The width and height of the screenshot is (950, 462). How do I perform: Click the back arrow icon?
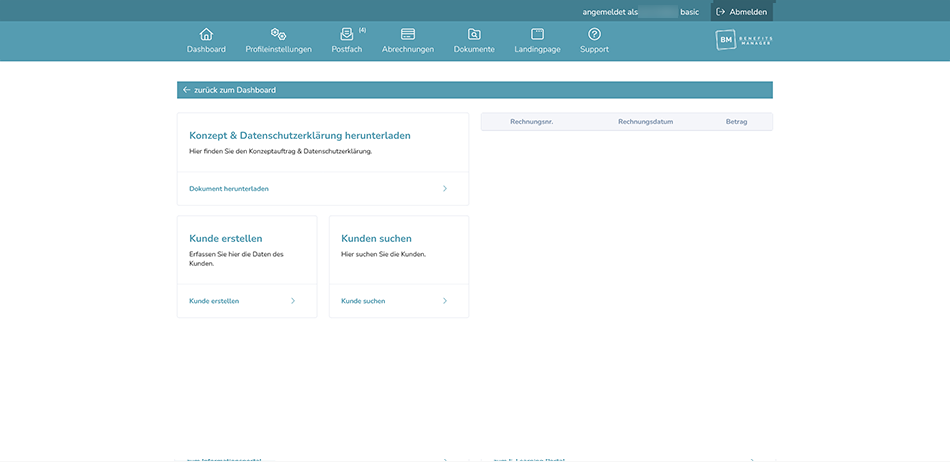click(x=186, y=90)
